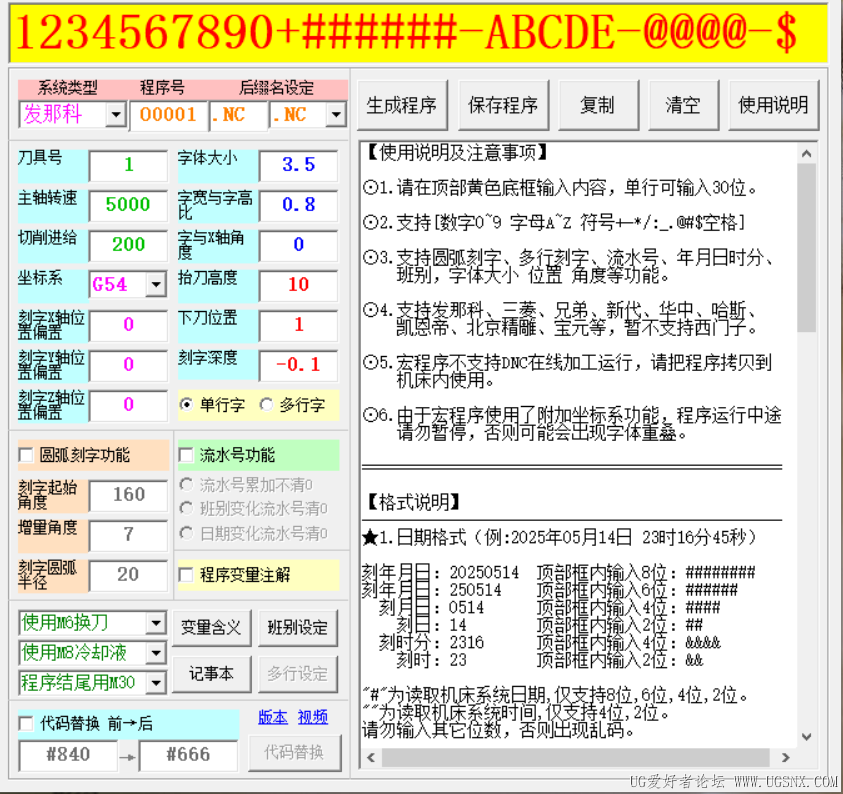Viewport: 843px width, 794px height.
Task: Click the 【格式说明】 heading text
Action: (x=413, y=503)
